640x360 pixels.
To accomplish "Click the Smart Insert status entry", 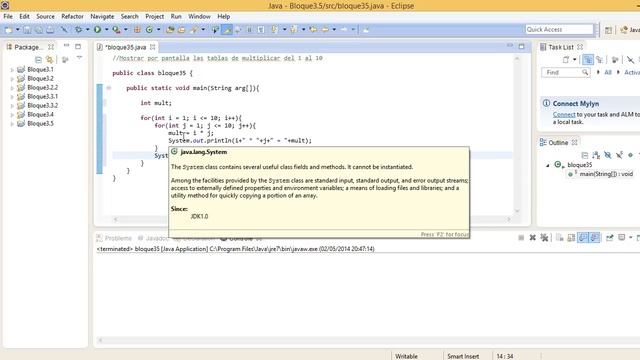I will click(x=463, y=356).
